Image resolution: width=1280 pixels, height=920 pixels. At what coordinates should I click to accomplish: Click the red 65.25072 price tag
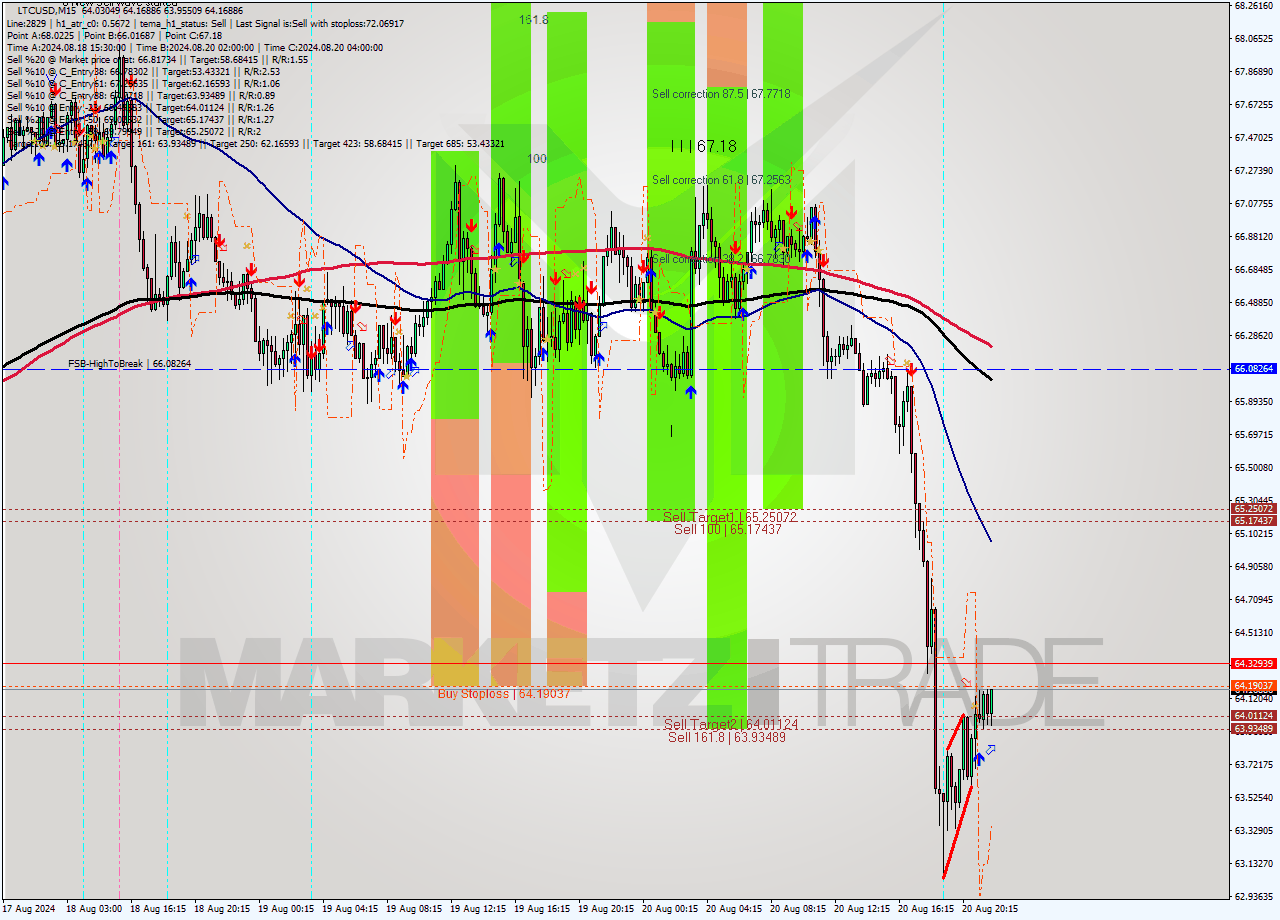pyautogui.click(x=1254, y=509)
